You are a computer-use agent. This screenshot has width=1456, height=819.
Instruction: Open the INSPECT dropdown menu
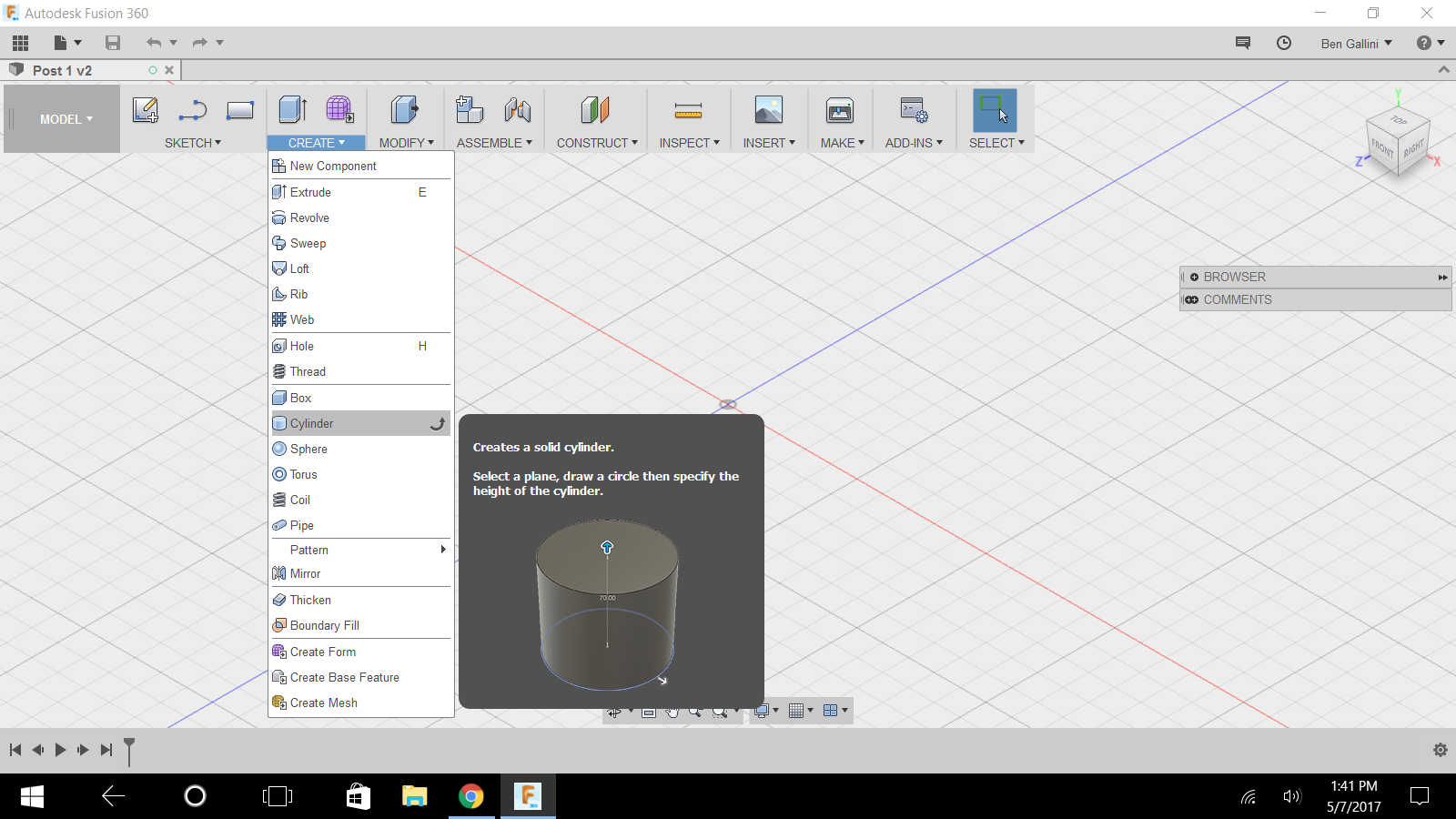(689, 143)
